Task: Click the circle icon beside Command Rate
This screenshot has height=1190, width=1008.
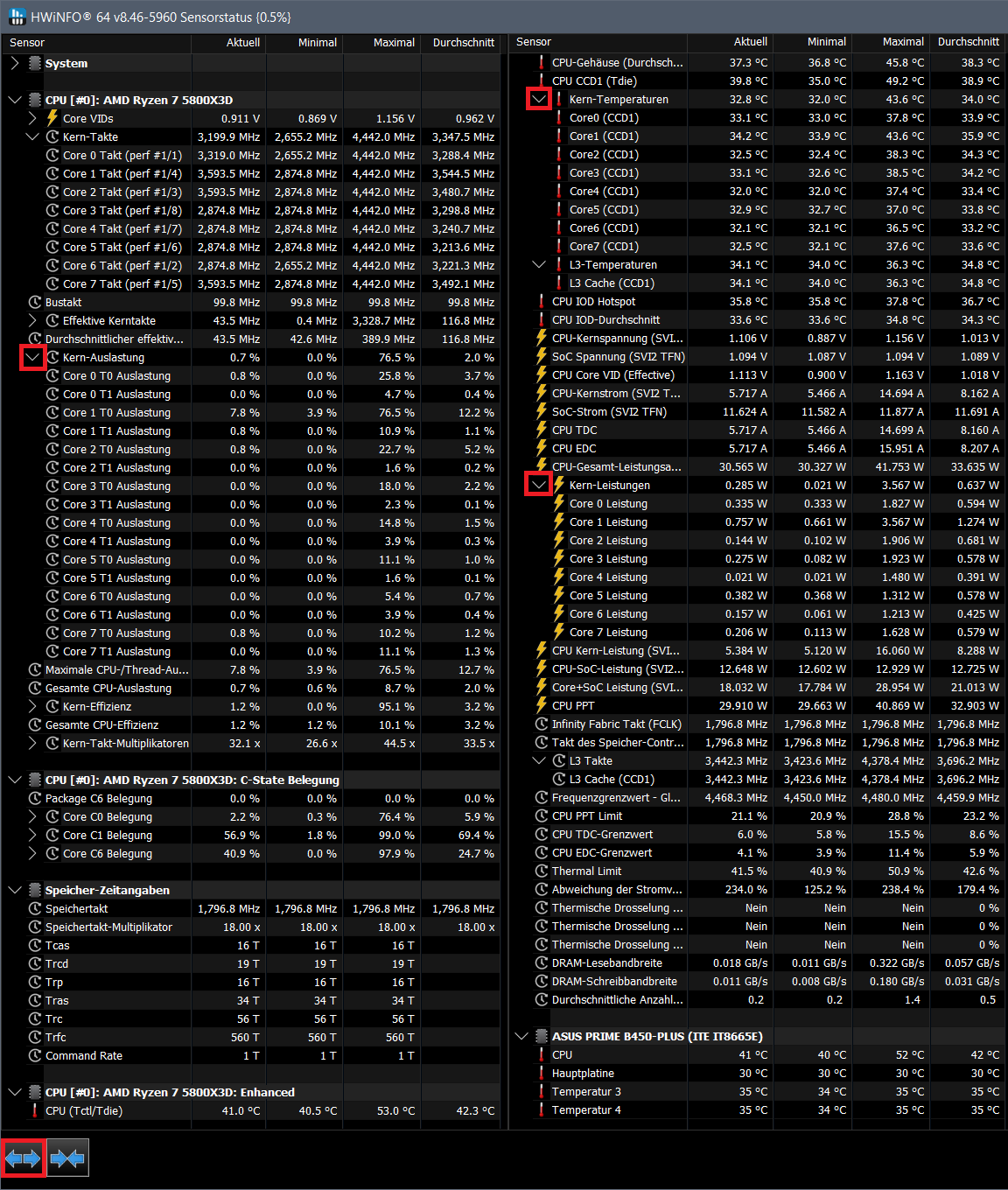Action: (x=35, y=1055)
